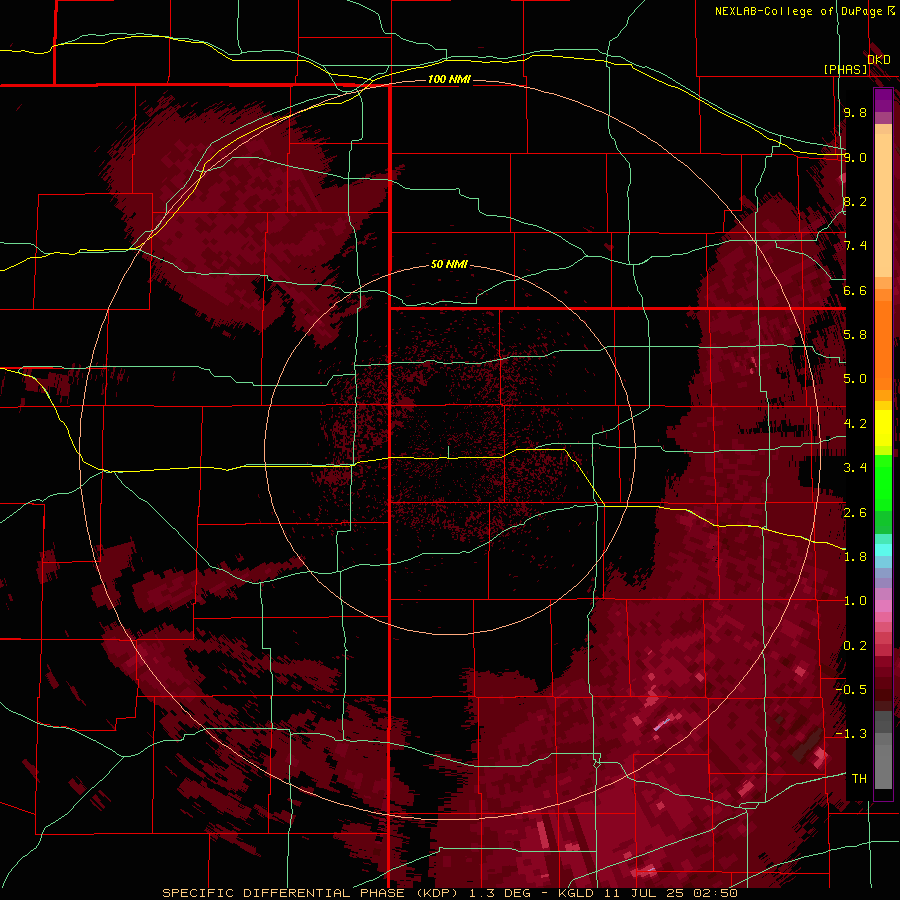Click the 8.2 scale value
This screenshot has width=900, height=900.
pos(855,201)
